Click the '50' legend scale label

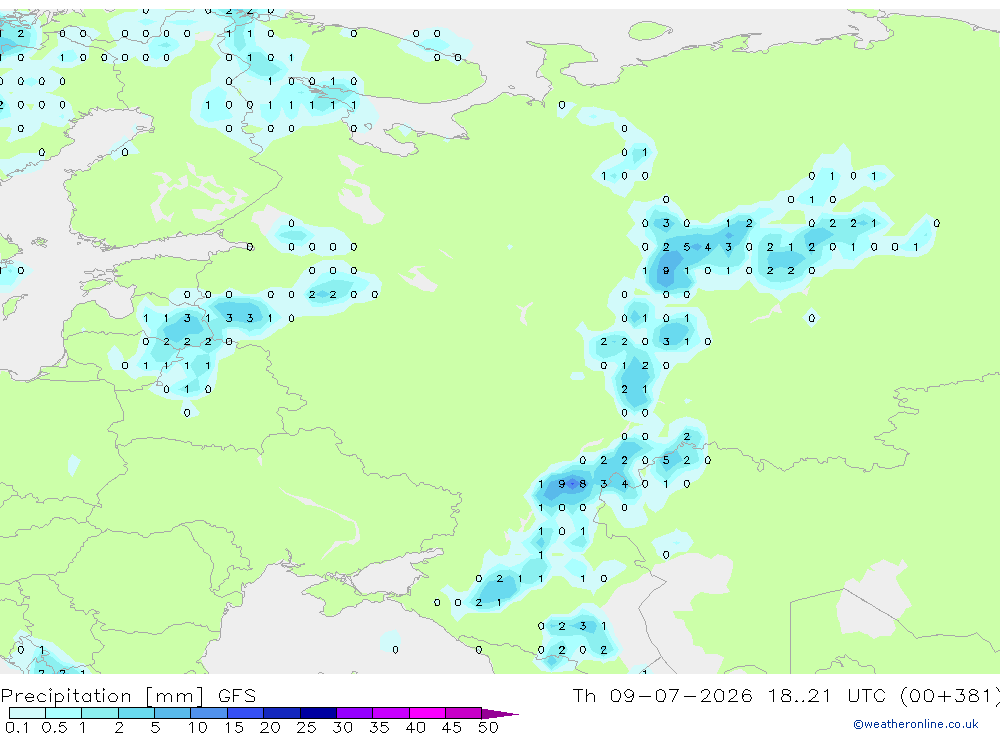pos(488,727)
